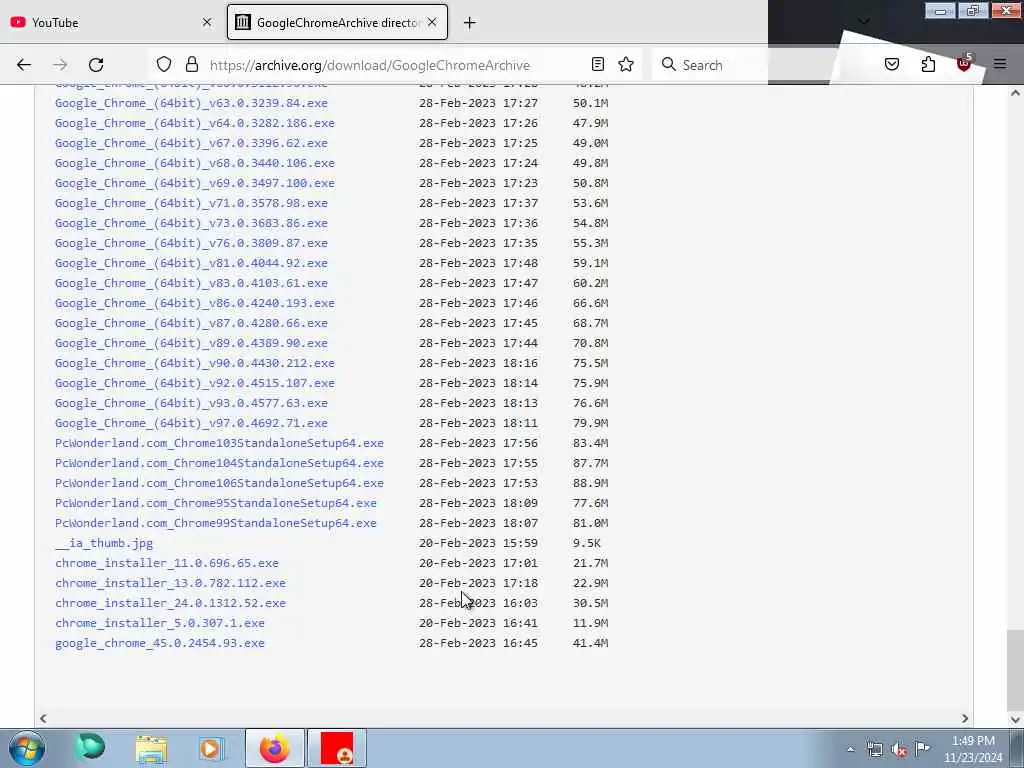
Task: Close the YouTube tab
Action: pyautogui.click(x=207, y=22)
